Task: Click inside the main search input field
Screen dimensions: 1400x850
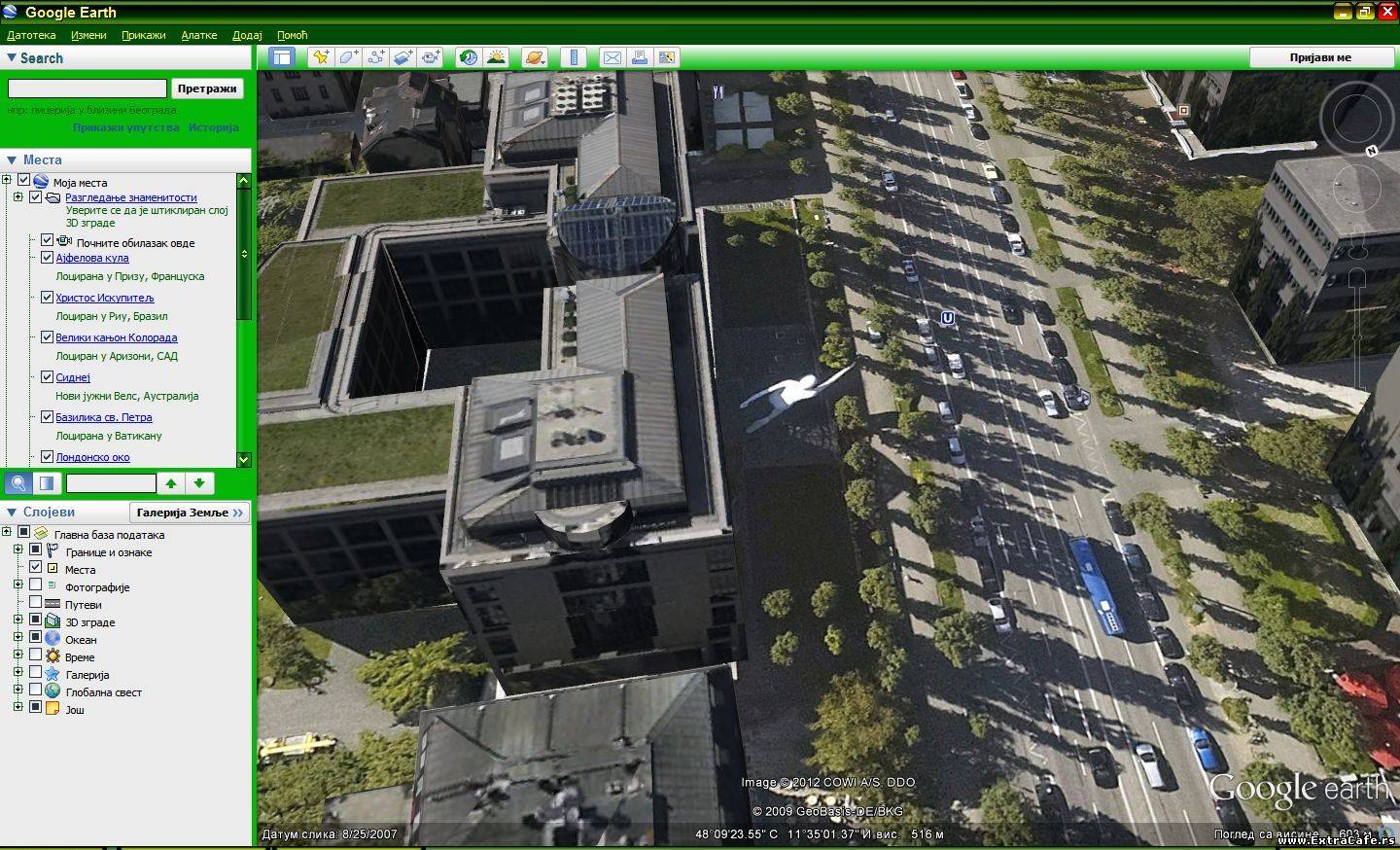Action: point(87,89)
